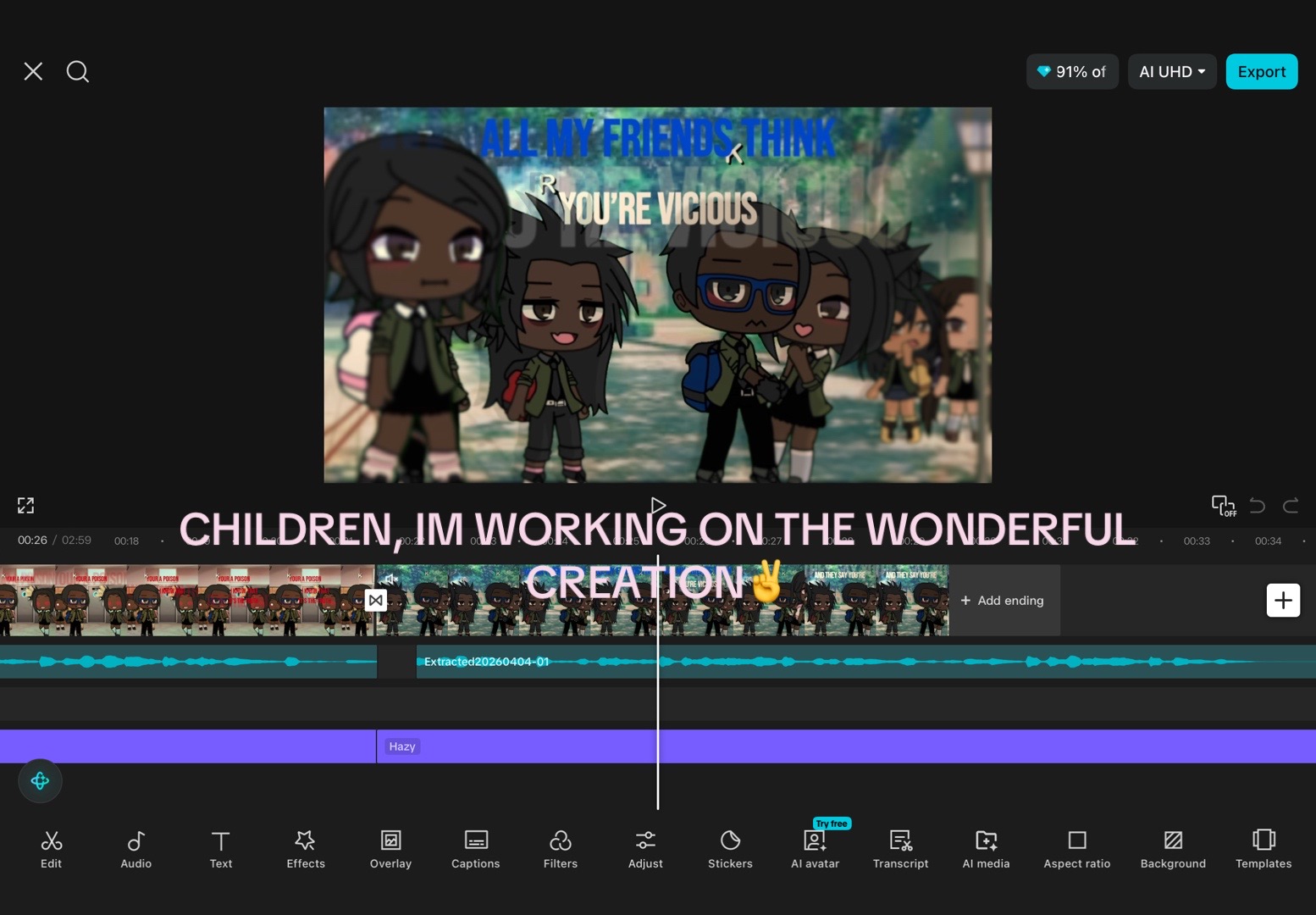The height and width of the screenshot is (915, 1316).
Task: Open the Text tool
Action: click(x=221, y=850)
